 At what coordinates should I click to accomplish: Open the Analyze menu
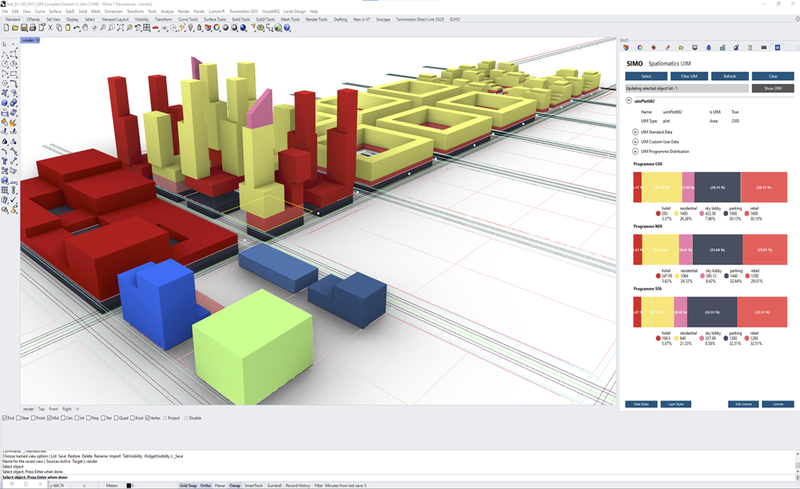click(167, 11)
